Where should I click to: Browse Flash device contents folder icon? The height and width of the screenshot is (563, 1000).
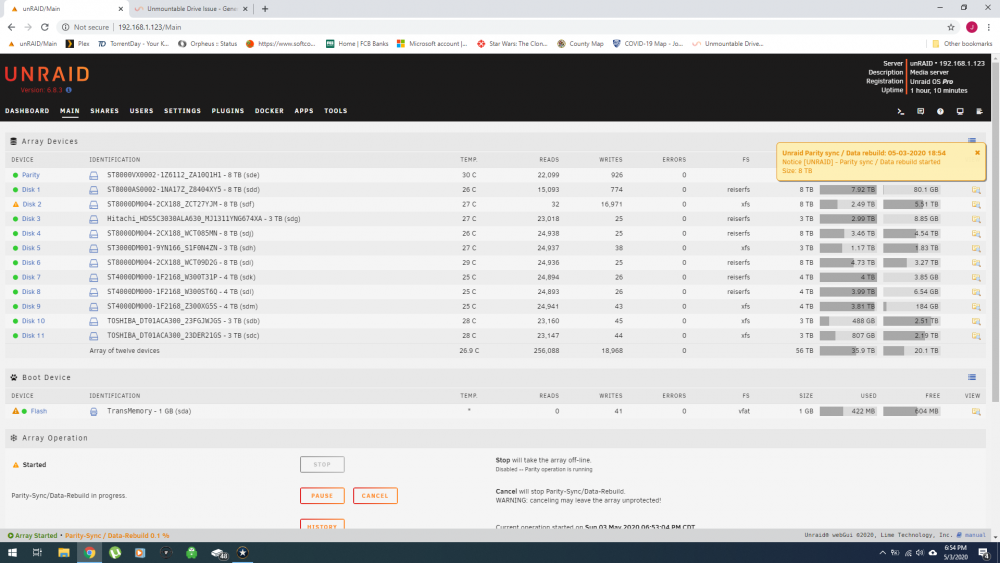click(x=976, y=411)
